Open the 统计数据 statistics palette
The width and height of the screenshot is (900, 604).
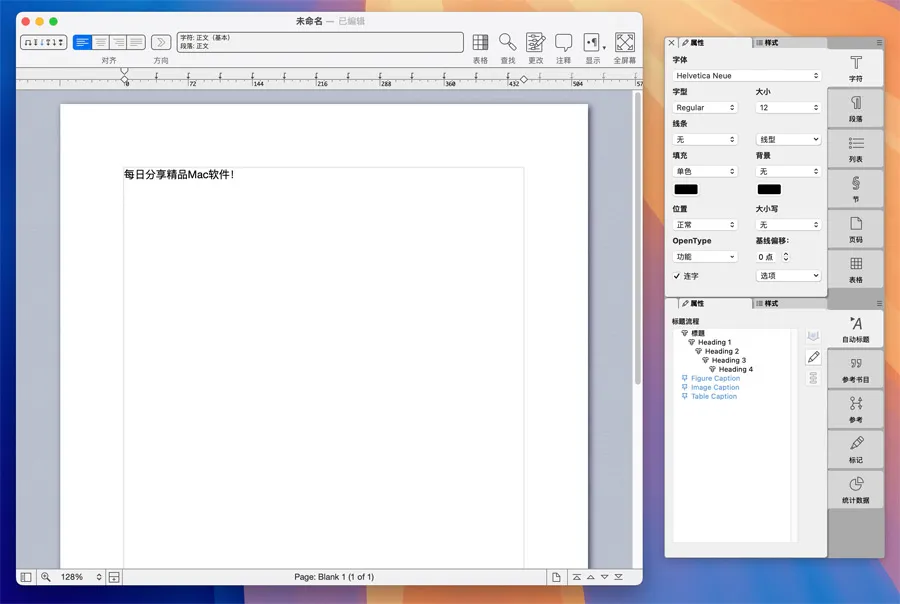[x=856, y=488]
